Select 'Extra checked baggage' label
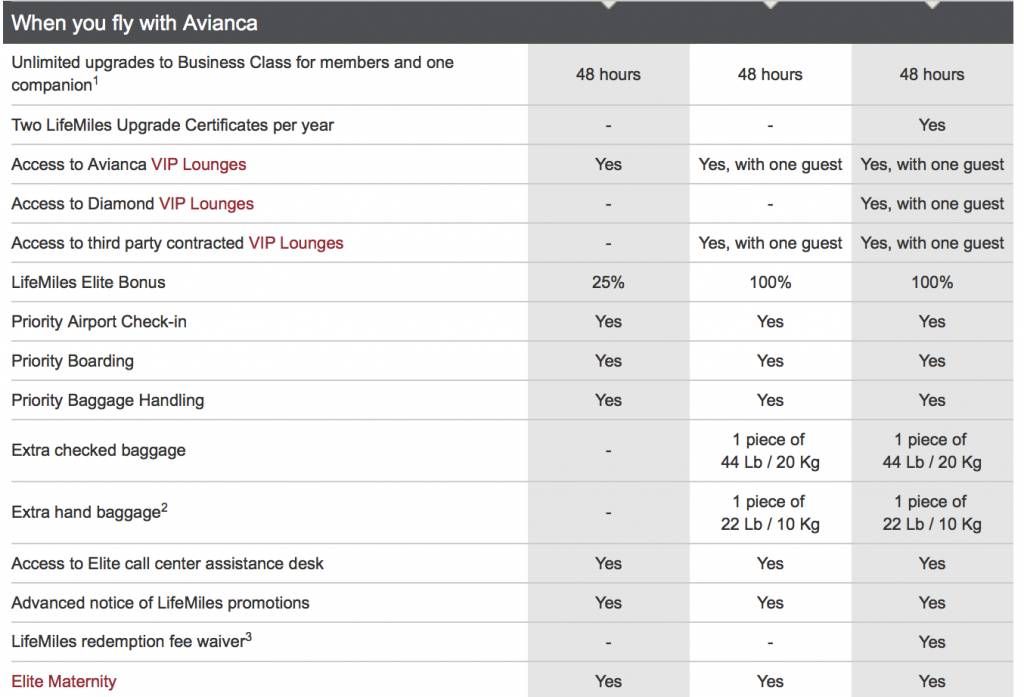 click(x=99, y=450)
